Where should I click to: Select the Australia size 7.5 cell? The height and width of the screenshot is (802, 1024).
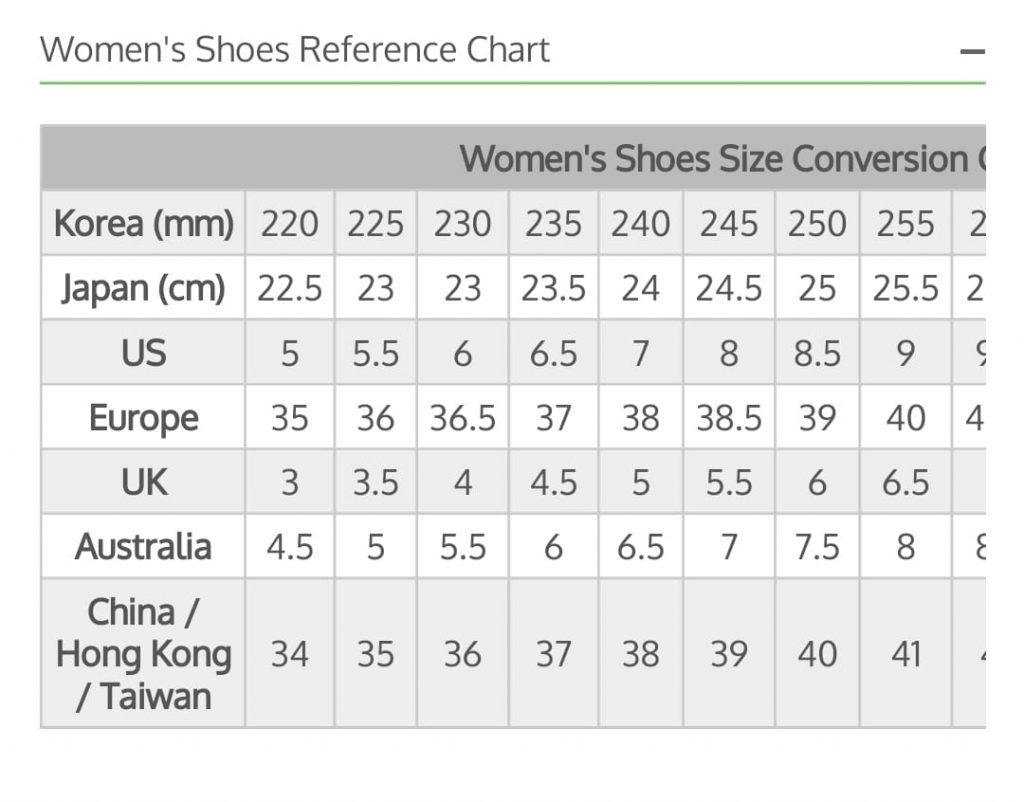tap(817, 546)
